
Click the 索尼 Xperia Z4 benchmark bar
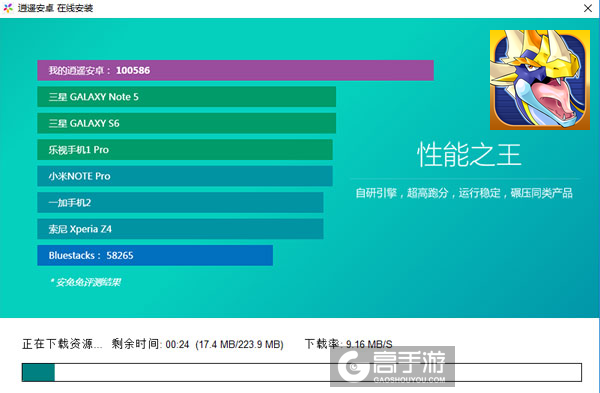pos(180,229)
